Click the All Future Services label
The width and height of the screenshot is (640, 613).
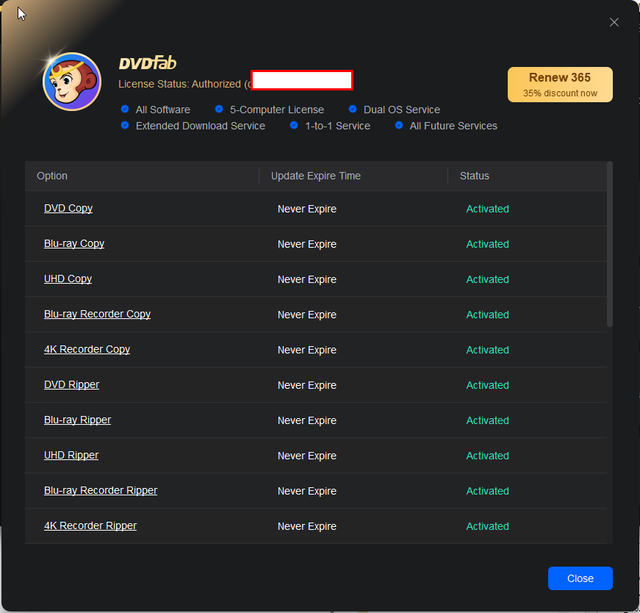pyautogui.click(x=453, y=126)
